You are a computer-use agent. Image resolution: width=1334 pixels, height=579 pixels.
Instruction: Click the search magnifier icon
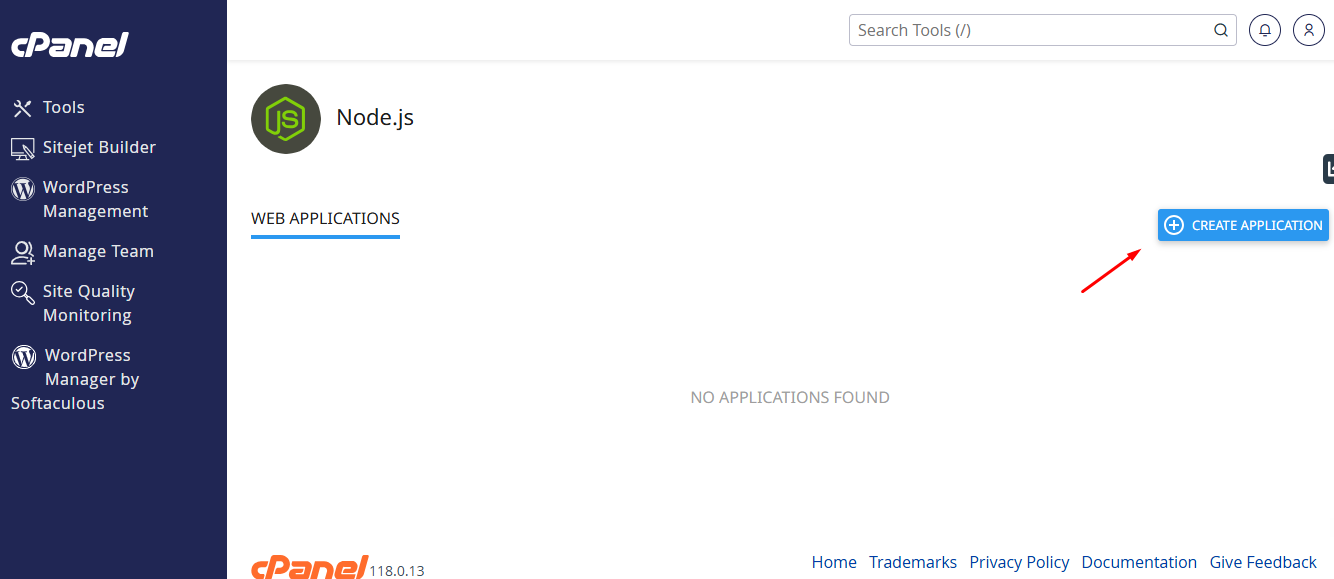click(x=1221, y=30)
